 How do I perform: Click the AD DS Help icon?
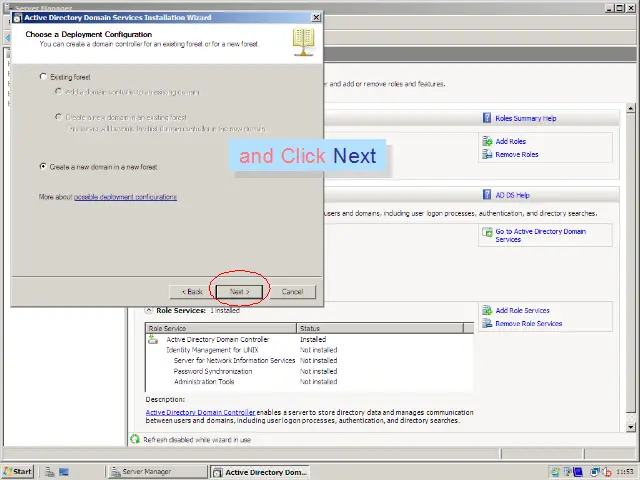point(487,194)
